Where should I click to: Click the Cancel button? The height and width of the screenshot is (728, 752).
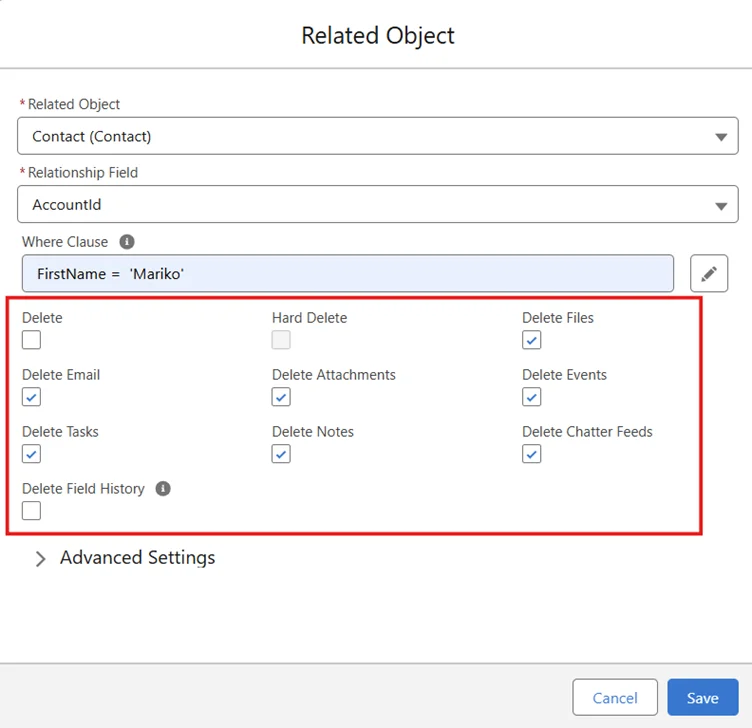click(615, 698)
